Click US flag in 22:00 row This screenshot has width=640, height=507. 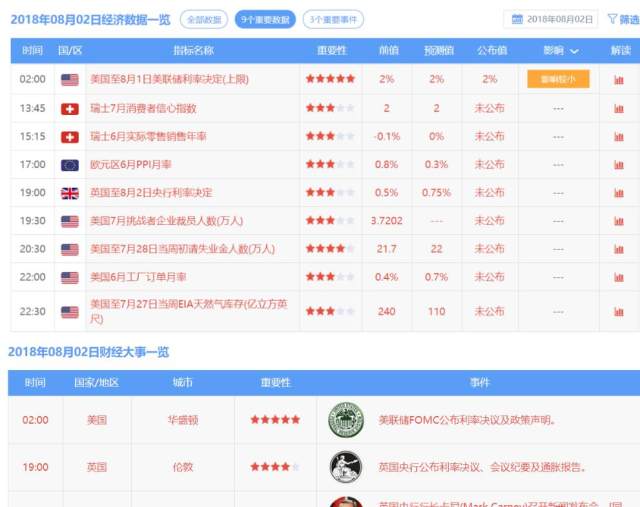point(70,278)
